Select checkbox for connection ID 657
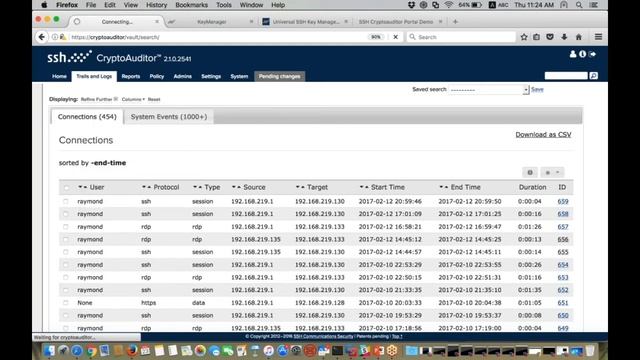 pos(66,227)
